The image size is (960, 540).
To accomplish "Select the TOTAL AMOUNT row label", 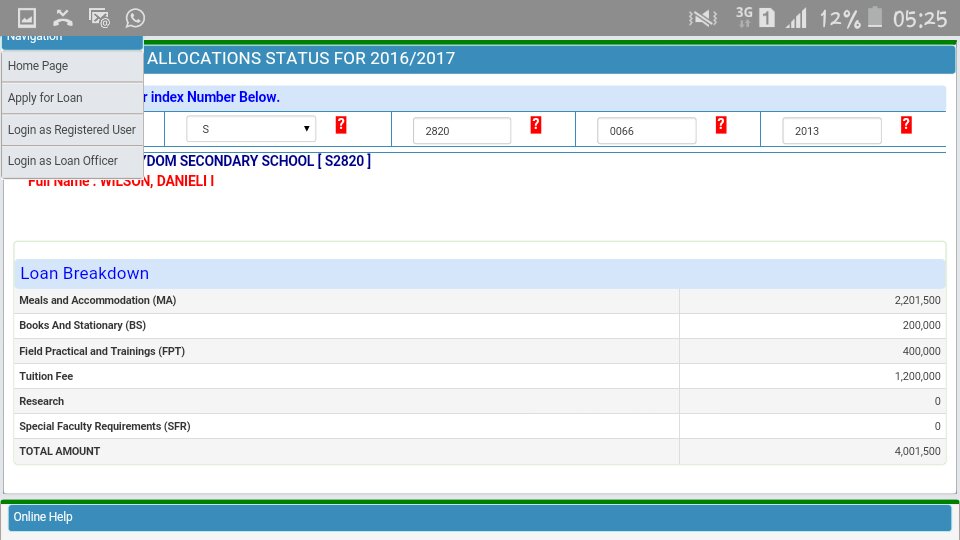I will 59,452.
